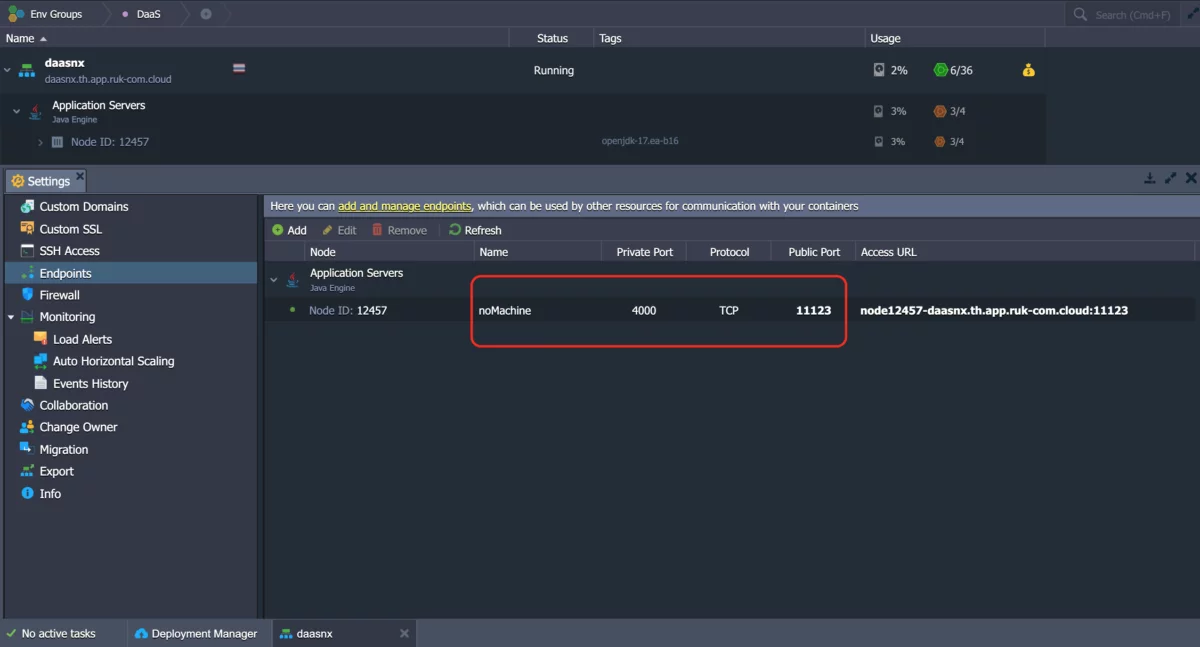Collapse the daasnx environment row
Screen dimensions: 1200x647
pos(8,70)
